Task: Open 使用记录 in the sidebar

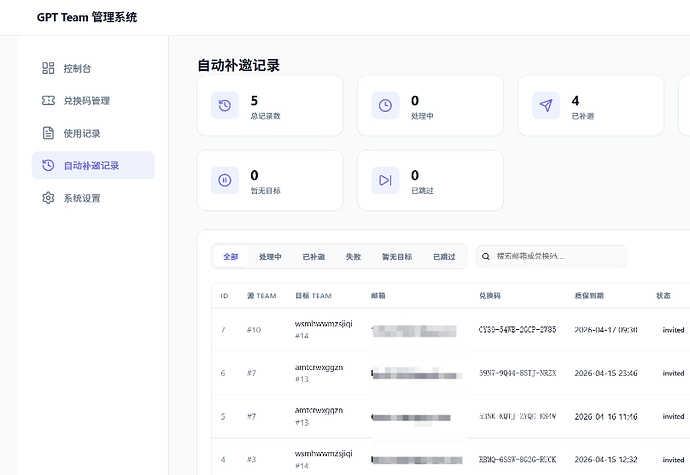Action: [x=93, y=133]
